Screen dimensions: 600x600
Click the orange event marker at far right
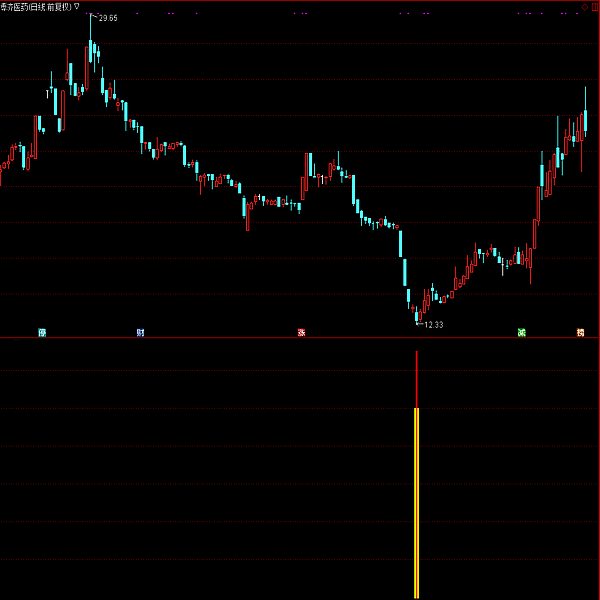pos(580,332)
